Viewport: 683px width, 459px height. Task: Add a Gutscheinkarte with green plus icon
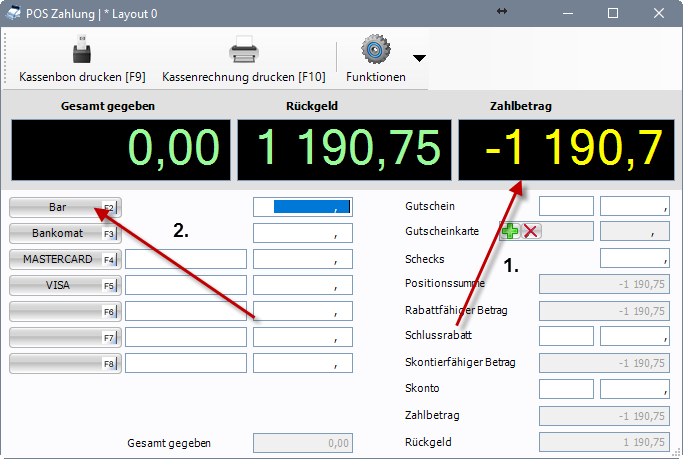(510, 232)
